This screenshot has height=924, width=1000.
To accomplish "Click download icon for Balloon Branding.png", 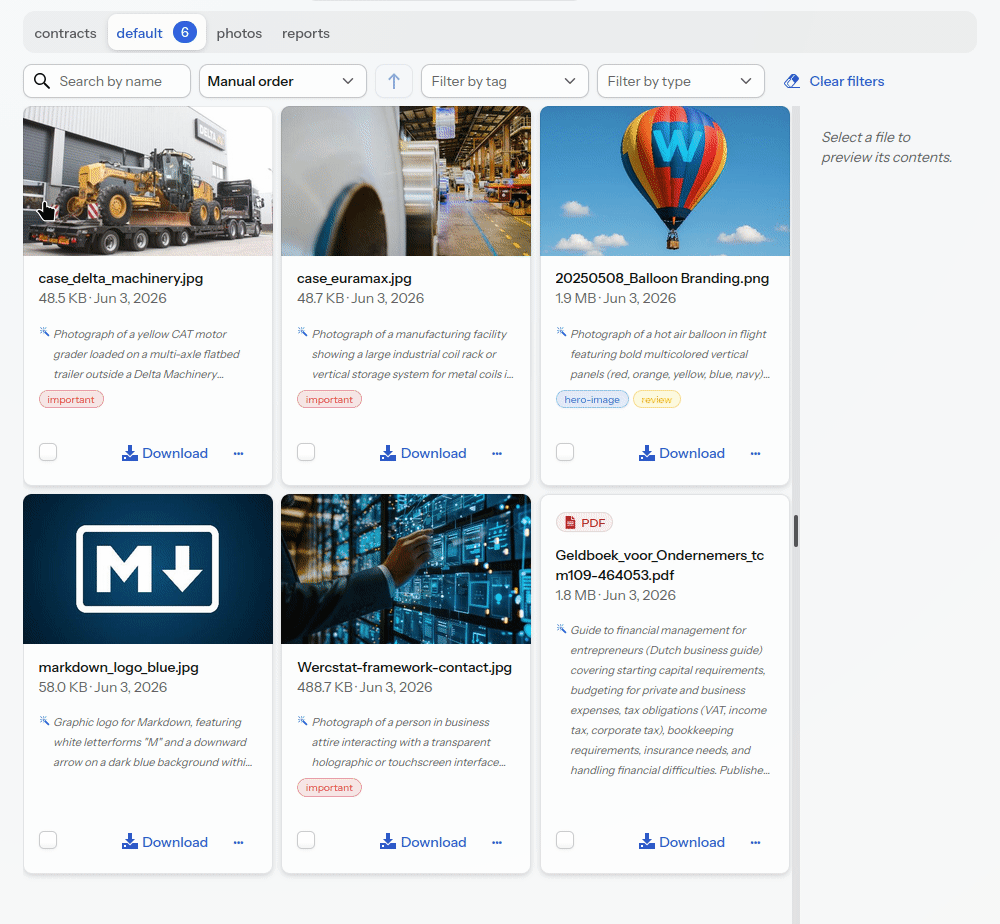I will (647, 453).
